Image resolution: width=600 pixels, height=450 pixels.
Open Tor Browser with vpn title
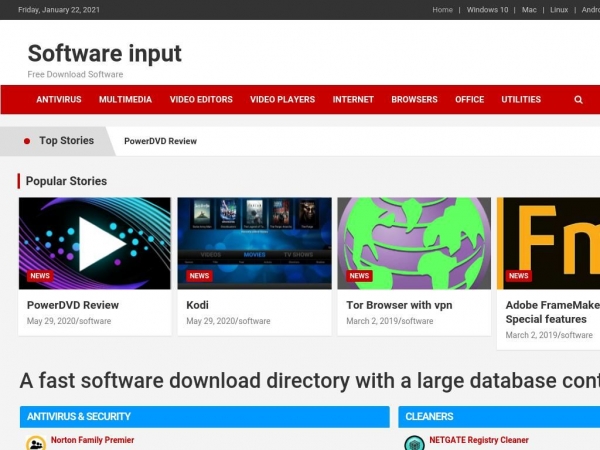click(399, 305)
